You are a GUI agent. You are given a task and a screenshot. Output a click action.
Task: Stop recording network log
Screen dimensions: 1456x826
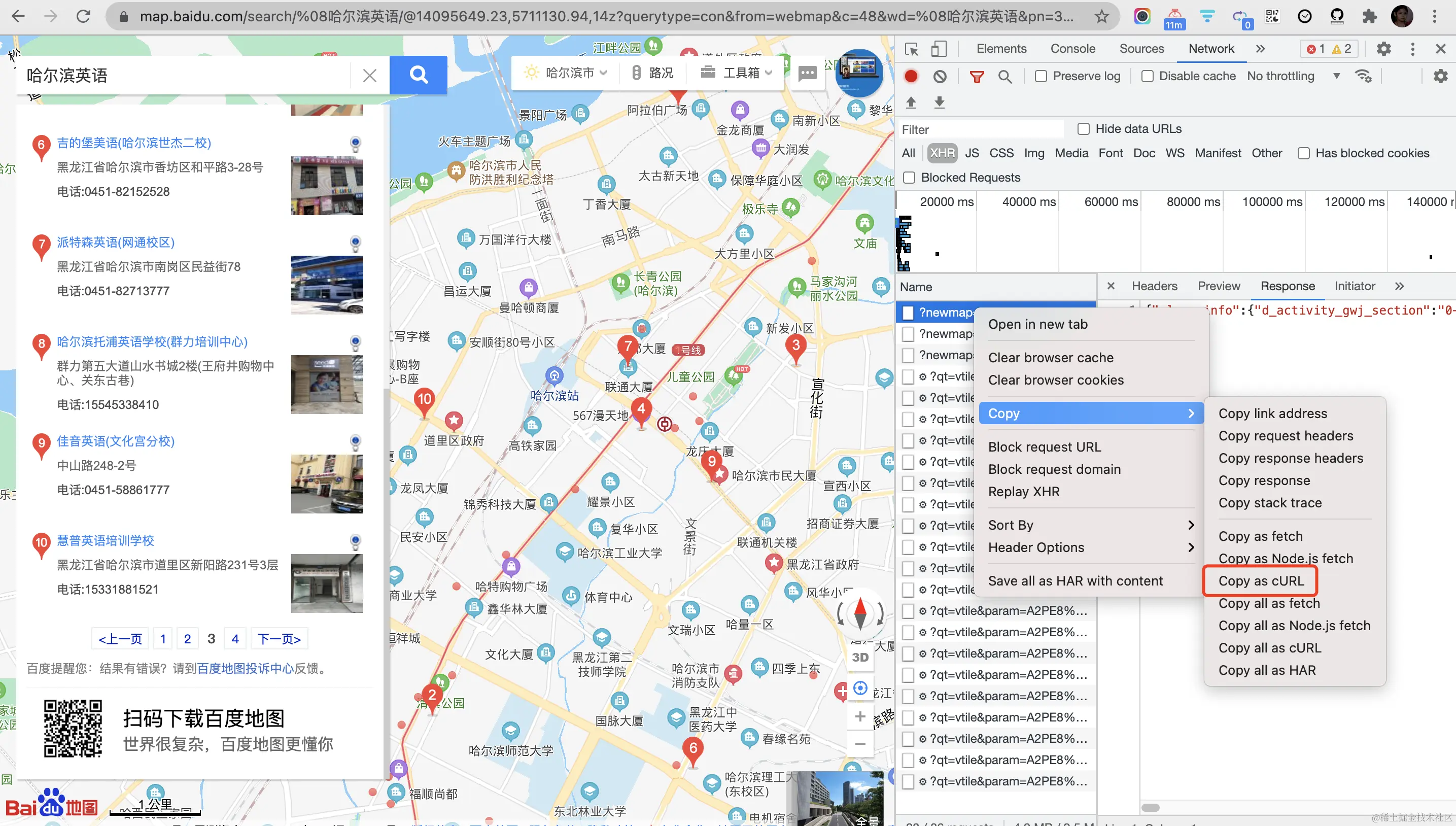(x=911, y=76)
